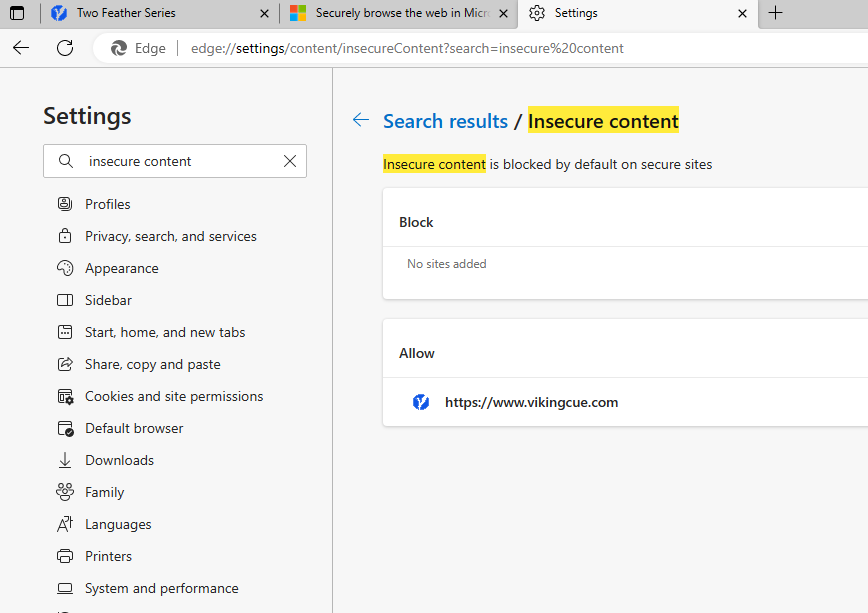868x613 pixels.
Task: Go to Appearance settings
Action: coord(121,268)
